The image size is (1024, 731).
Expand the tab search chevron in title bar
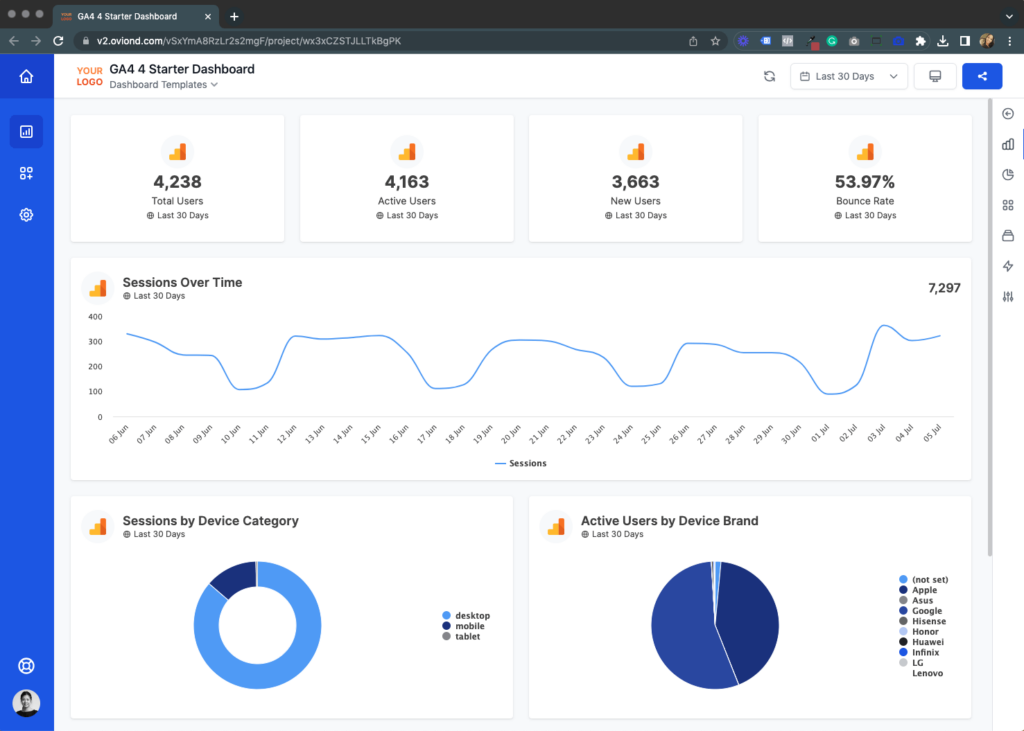coord(1010,16)
